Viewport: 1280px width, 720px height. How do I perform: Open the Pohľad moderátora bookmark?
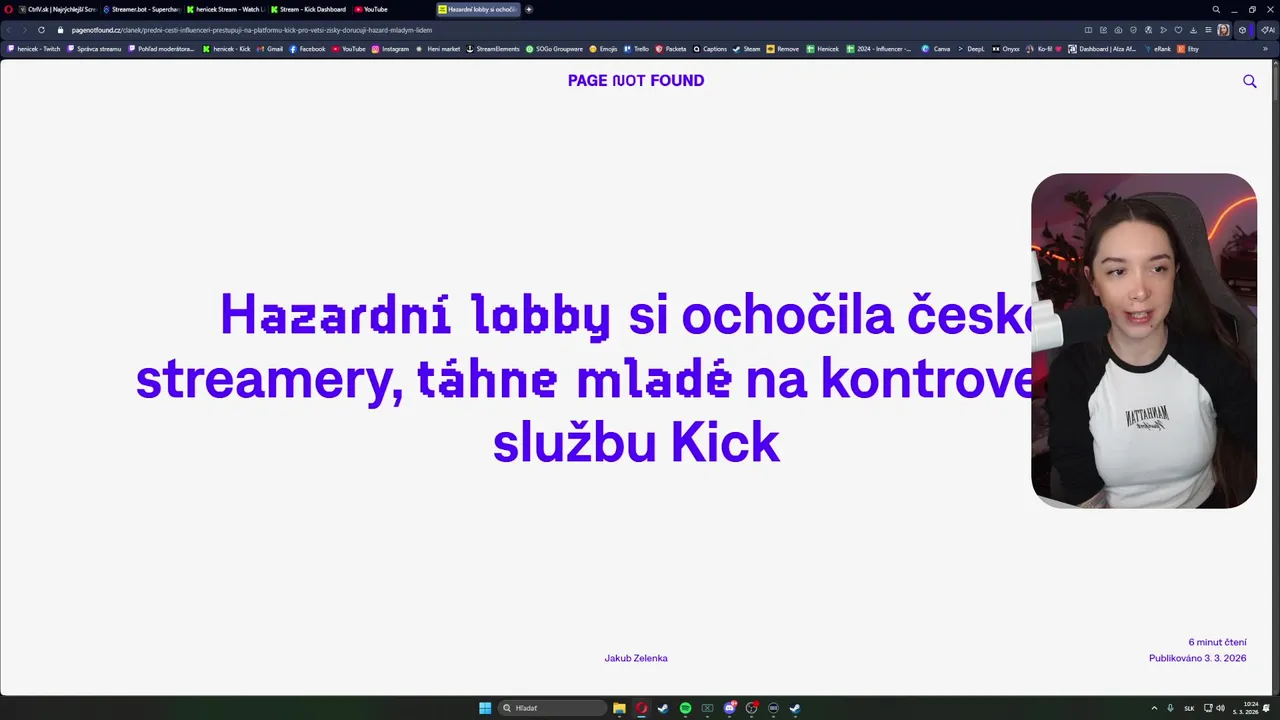click(x=161, y=49)
